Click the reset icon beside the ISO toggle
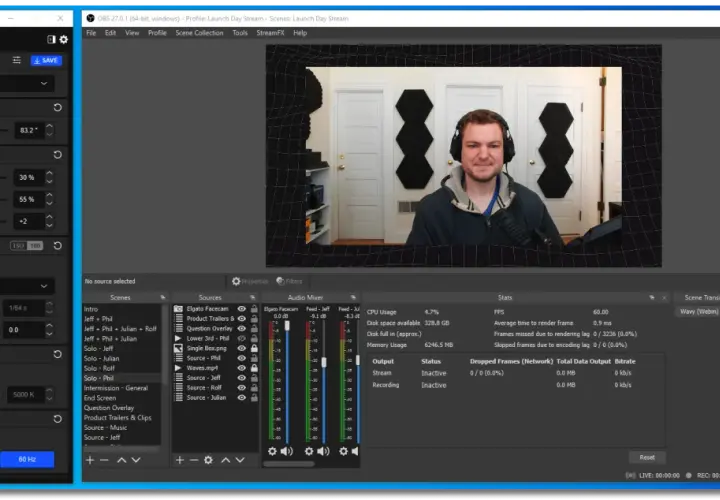720x500 pixels. click(57, 246)
